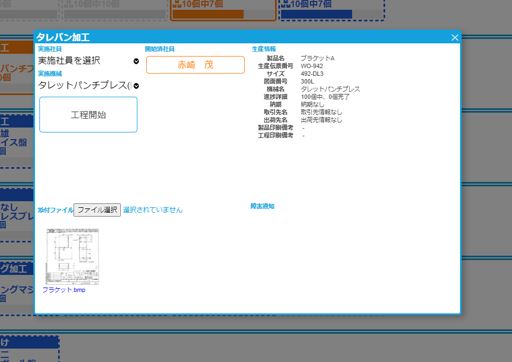Open the bracket drawing thumbnail
Image resolution: width=512 pixels, height=362 pixels.
coord(72,256)
